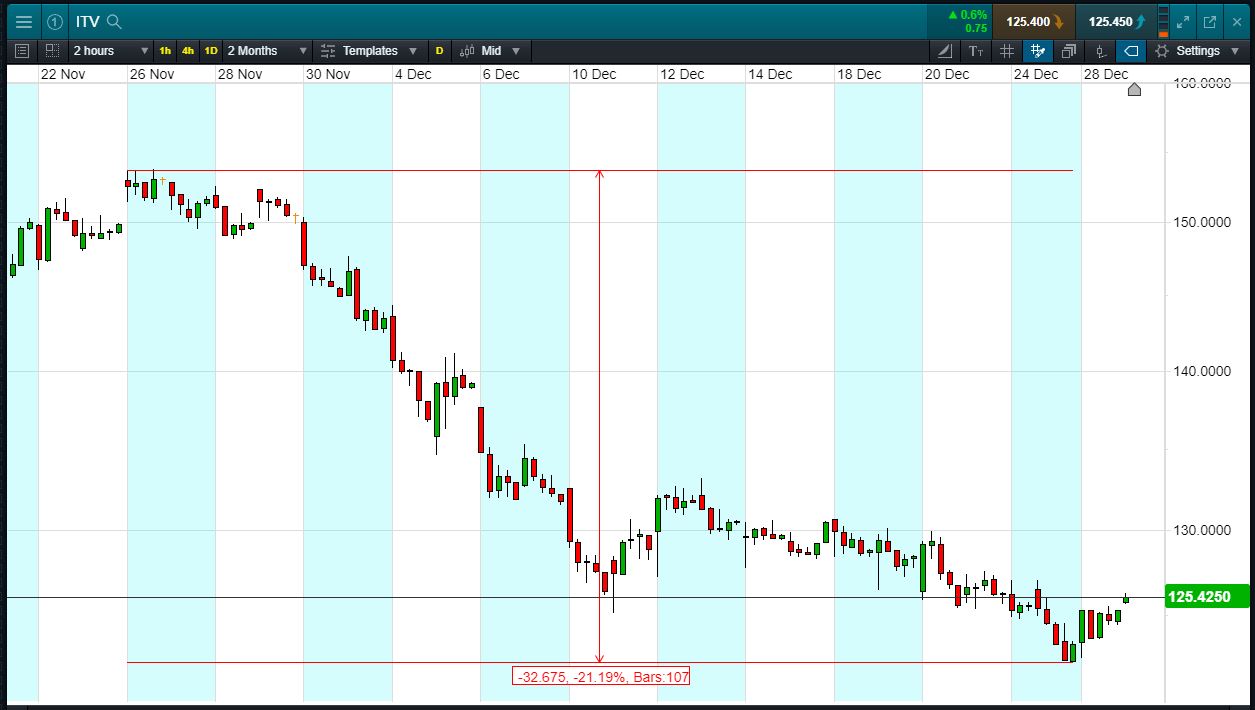Screen dimensions: 1255x710
Task: Click the 10 Dec date label
Action: click(594, 74)
